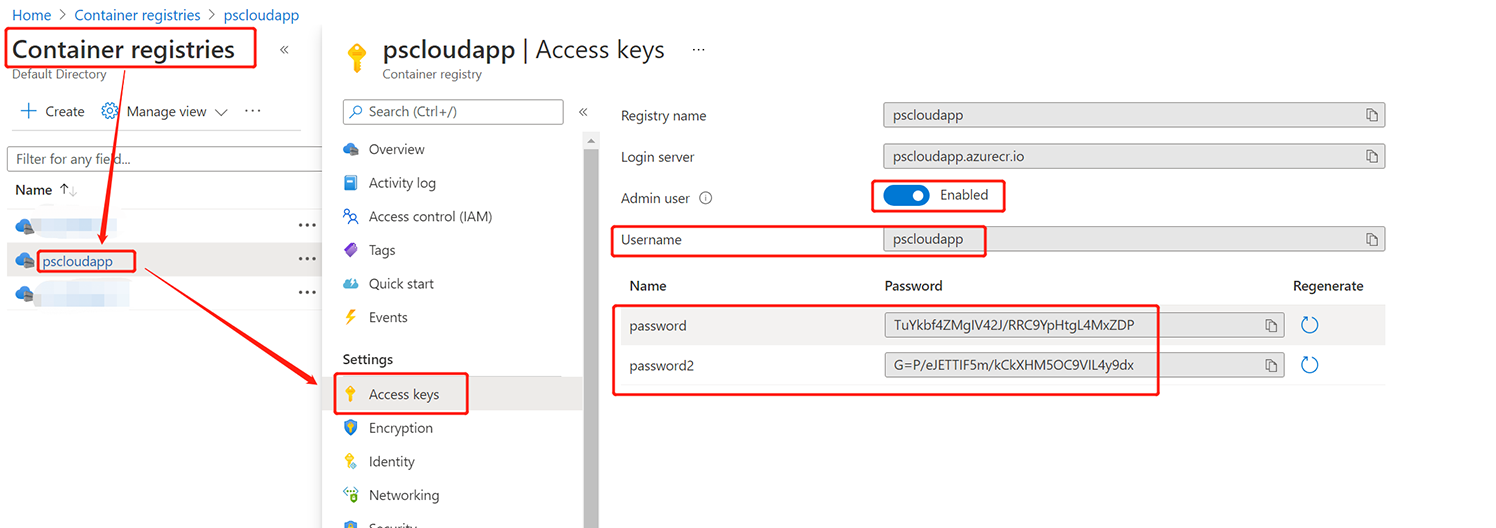Copy the Login server address

1372,157
